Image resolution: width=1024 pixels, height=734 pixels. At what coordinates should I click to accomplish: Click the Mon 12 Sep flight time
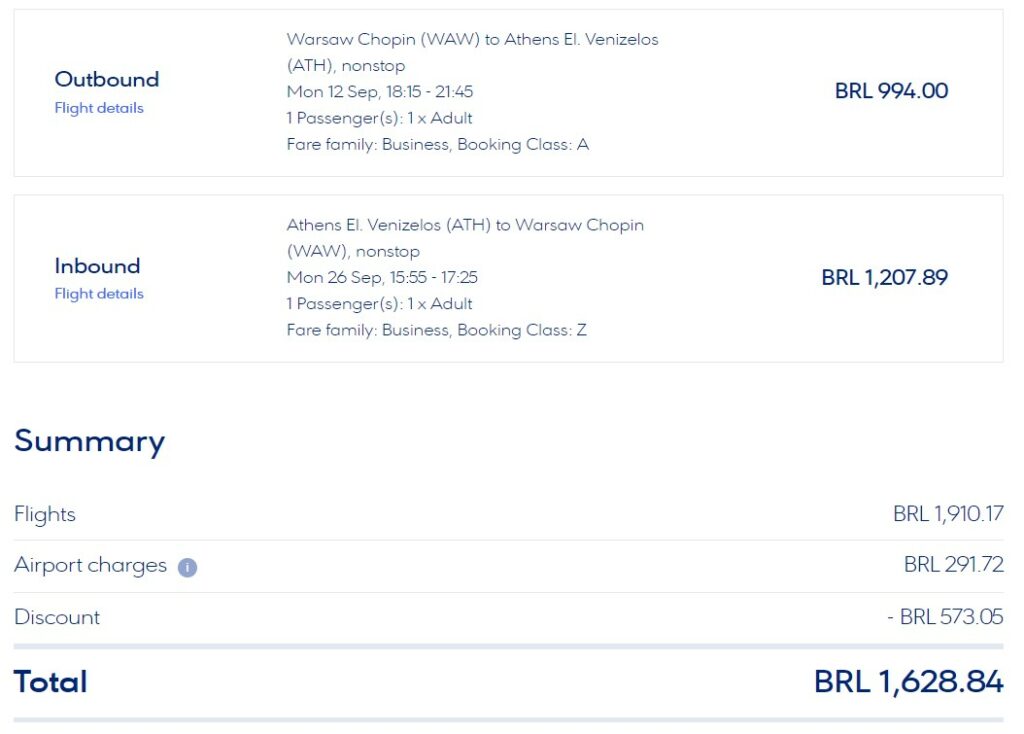point(379,91)
